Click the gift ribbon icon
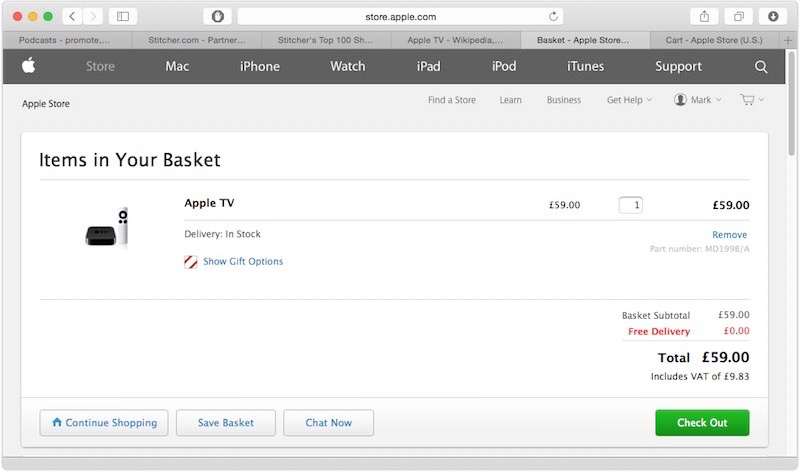 191,262
